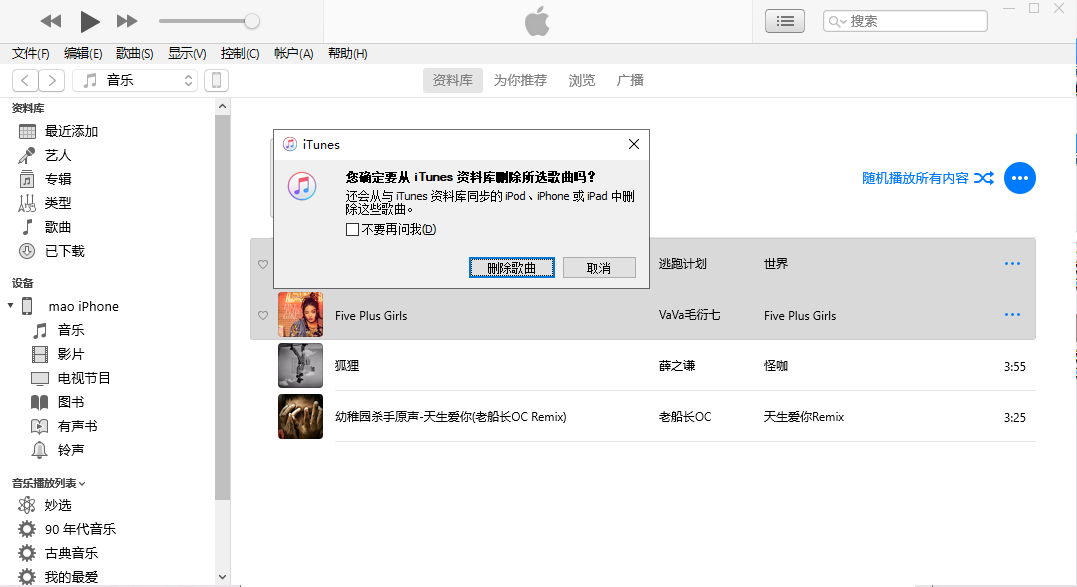Open more options for the 世界 row

pyautogui.click(x=1012, y=264)
